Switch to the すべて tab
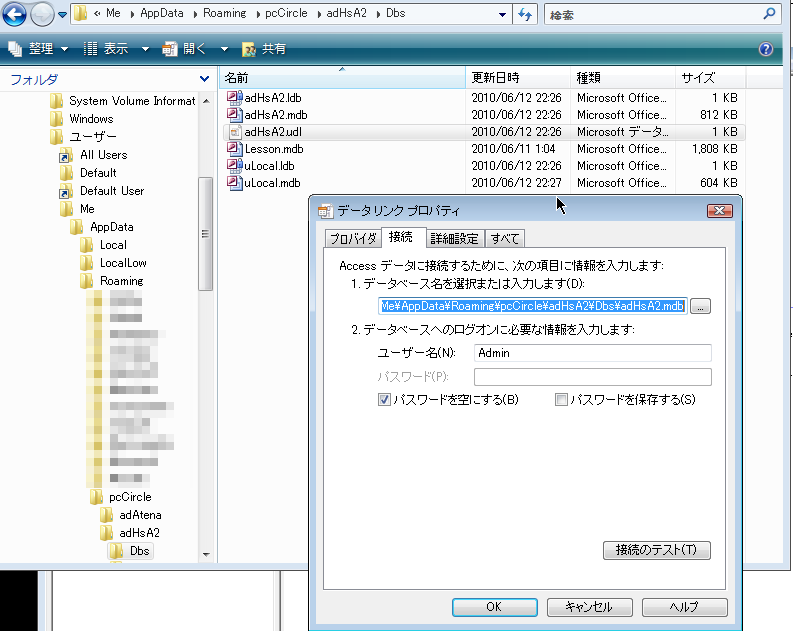The image size is (793, 631). (505, 239)
